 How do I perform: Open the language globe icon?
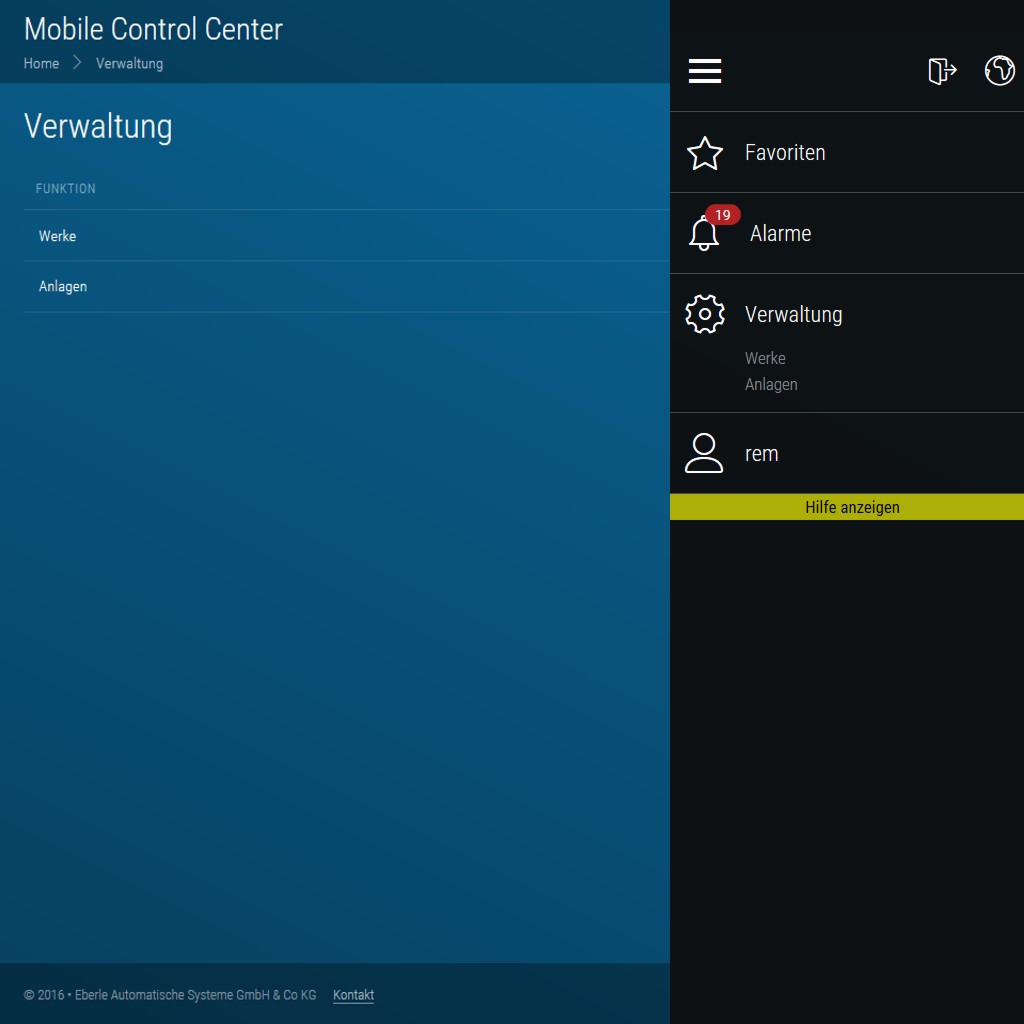[999, 71]
